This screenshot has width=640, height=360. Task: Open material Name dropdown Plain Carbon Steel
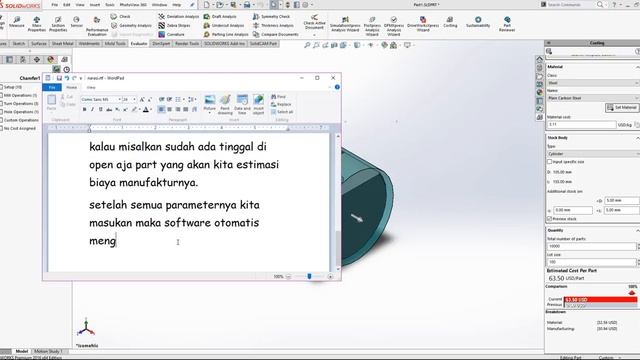pos(593,98)
